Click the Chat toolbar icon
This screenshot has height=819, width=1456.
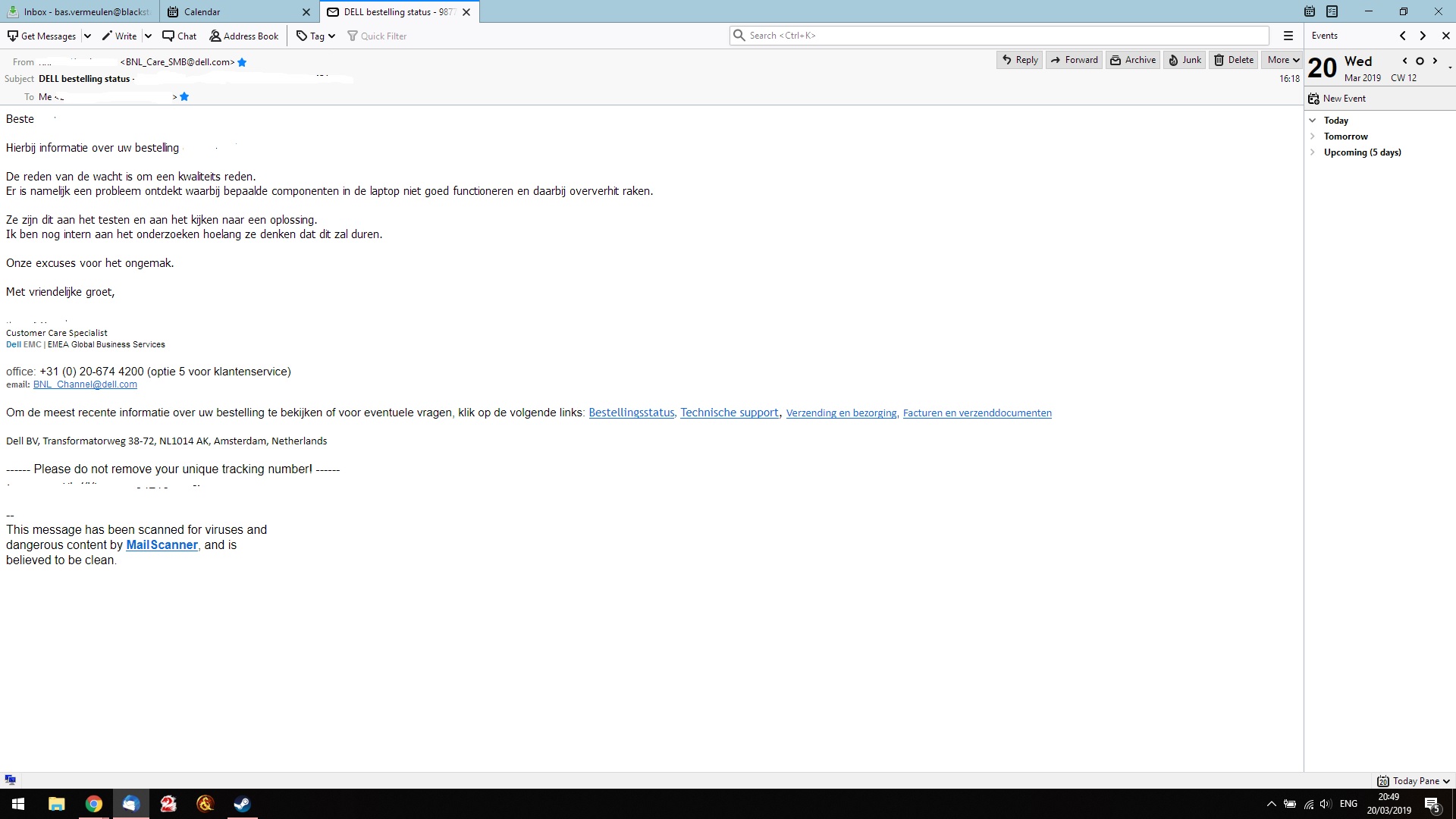click(x=179, y=36)
